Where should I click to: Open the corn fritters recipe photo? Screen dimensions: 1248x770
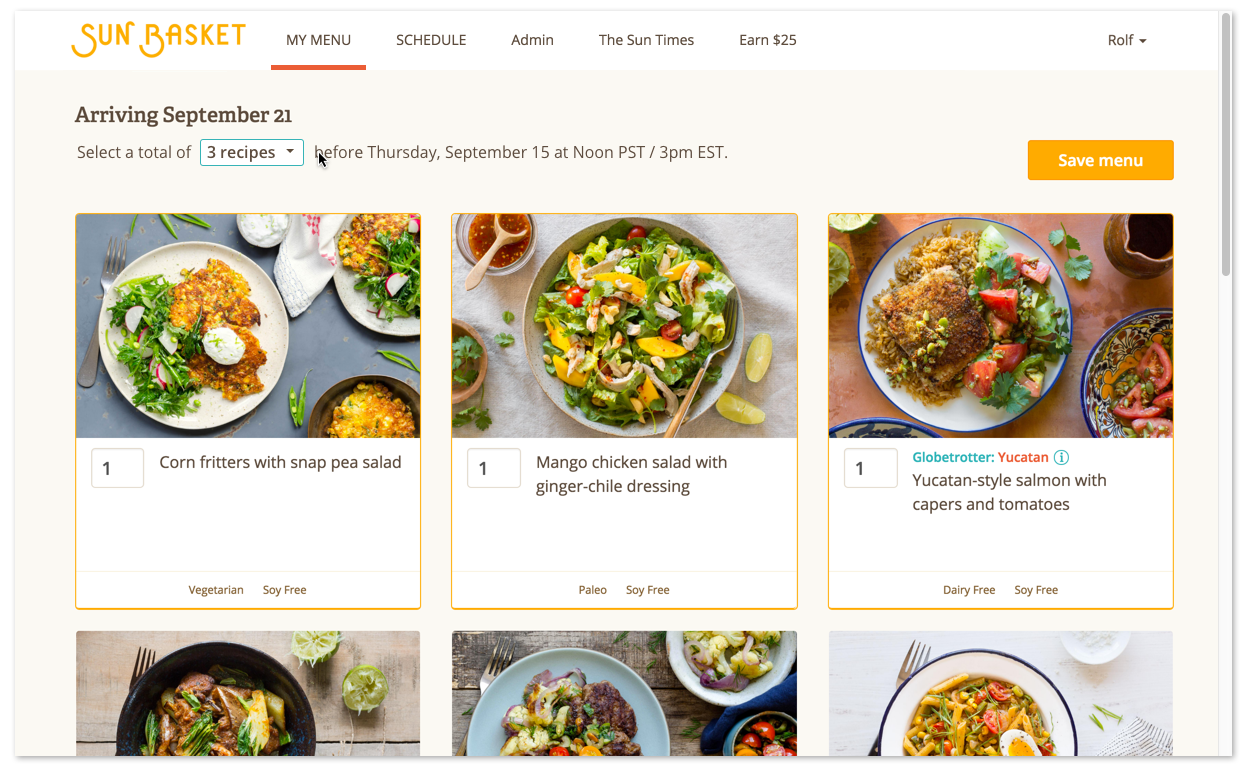pos(248,326)
